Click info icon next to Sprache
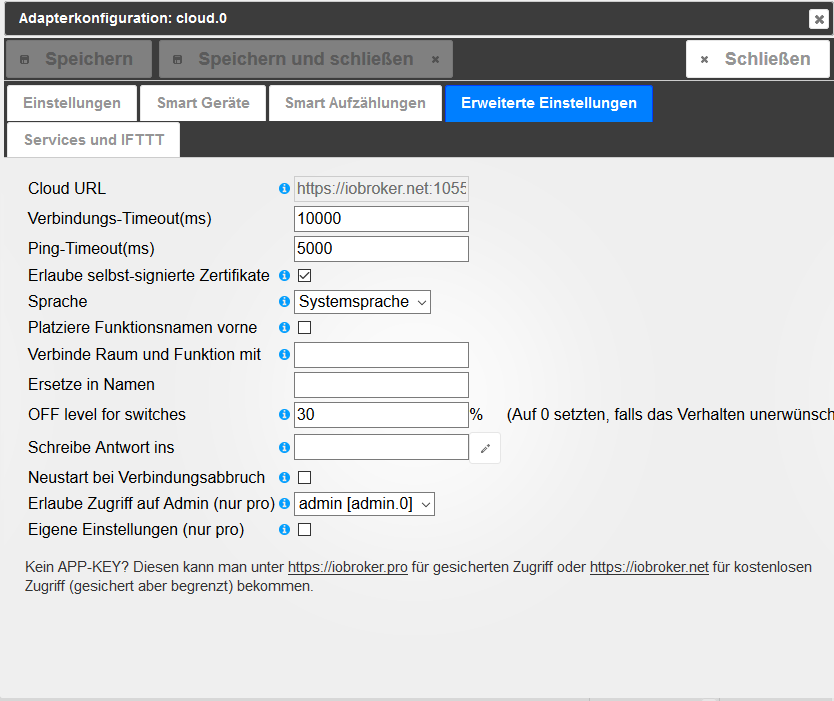 (284, 301)
